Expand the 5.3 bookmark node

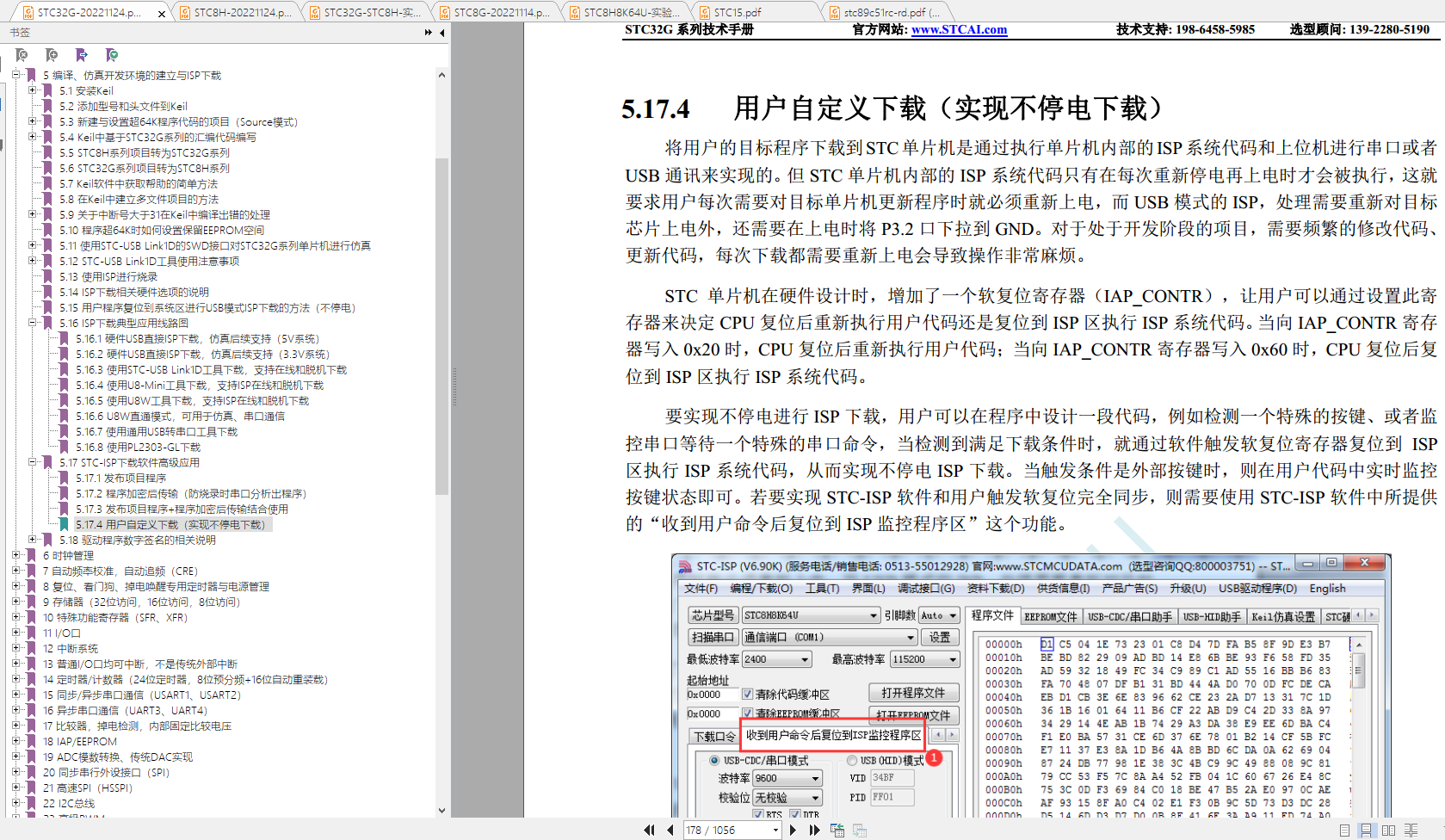click(x=32, y=121)
